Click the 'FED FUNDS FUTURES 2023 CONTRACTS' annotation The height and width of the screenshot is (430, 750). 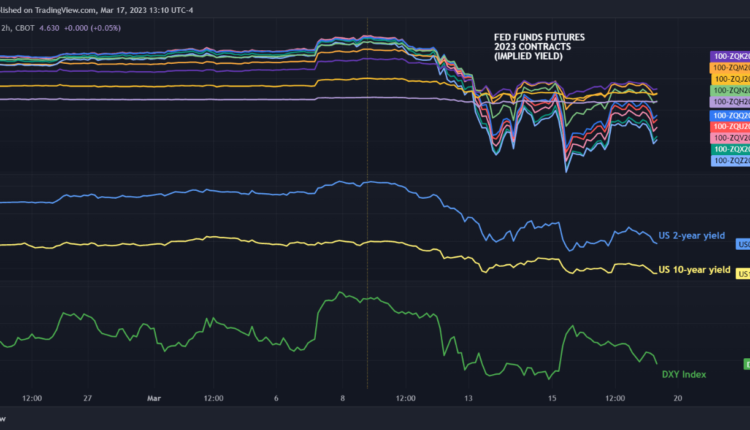tap(541, 46)
